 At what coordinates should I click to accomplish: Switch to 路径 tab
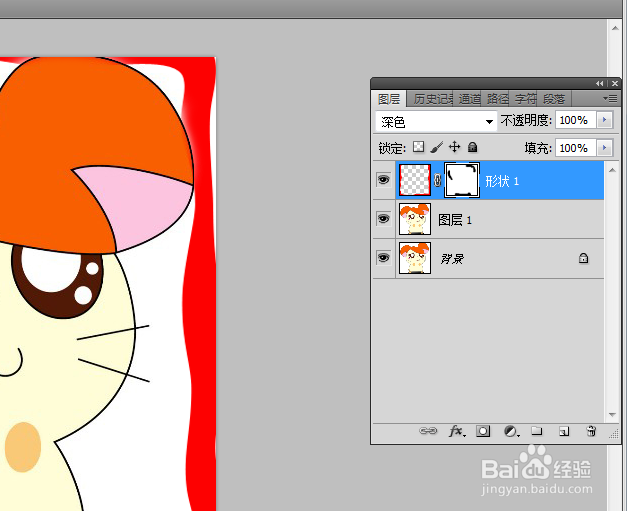pyautogui.click(x=497, y=99)
